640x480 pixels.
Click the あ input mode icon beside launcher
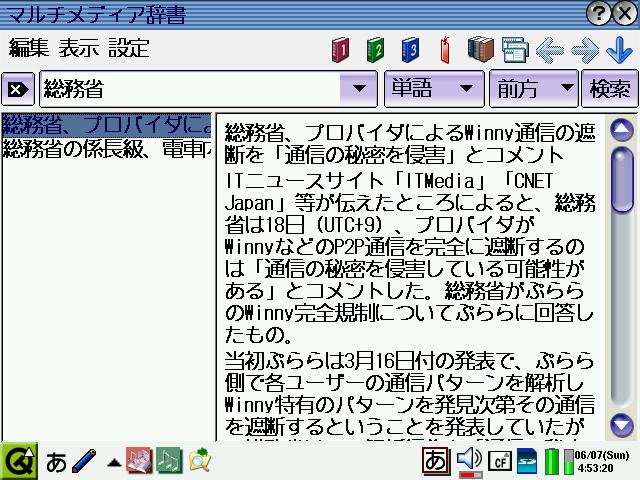click(x=56, y=462)
